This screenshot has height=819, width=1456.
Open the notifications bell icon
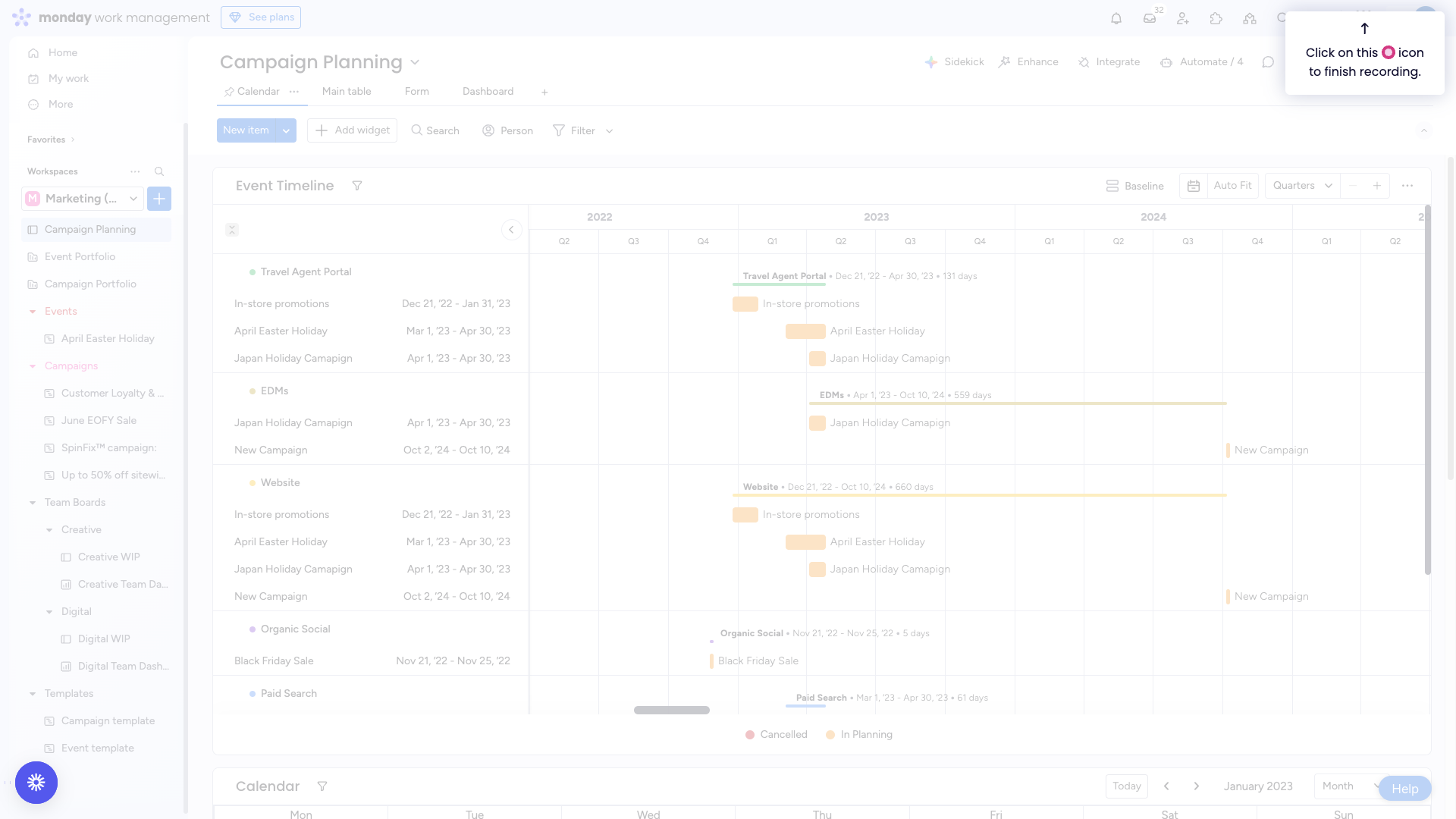point(1116,18)
